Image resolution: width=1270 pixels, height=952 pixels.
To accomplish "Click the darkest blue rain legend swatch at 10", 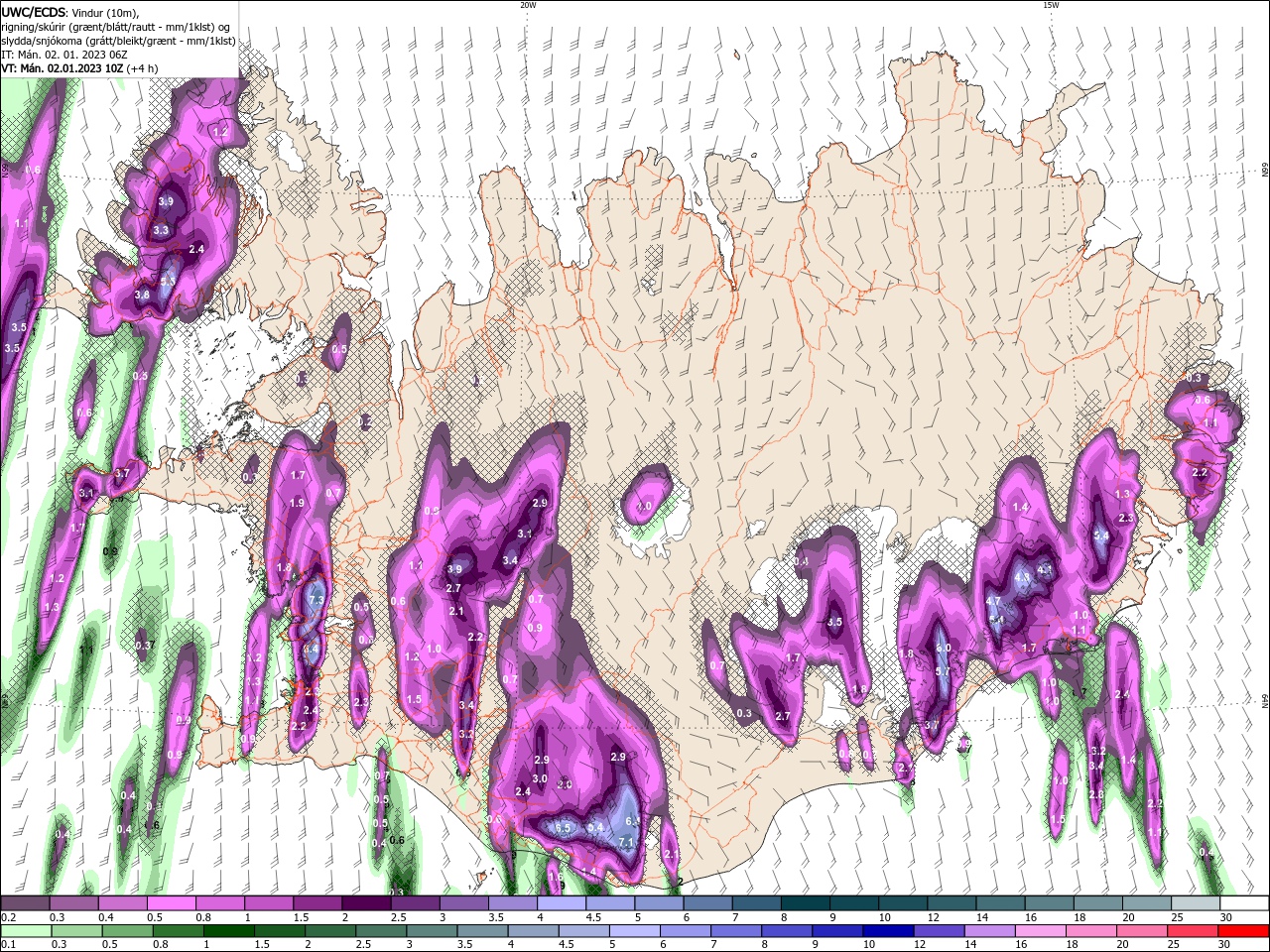I will 886,931.
